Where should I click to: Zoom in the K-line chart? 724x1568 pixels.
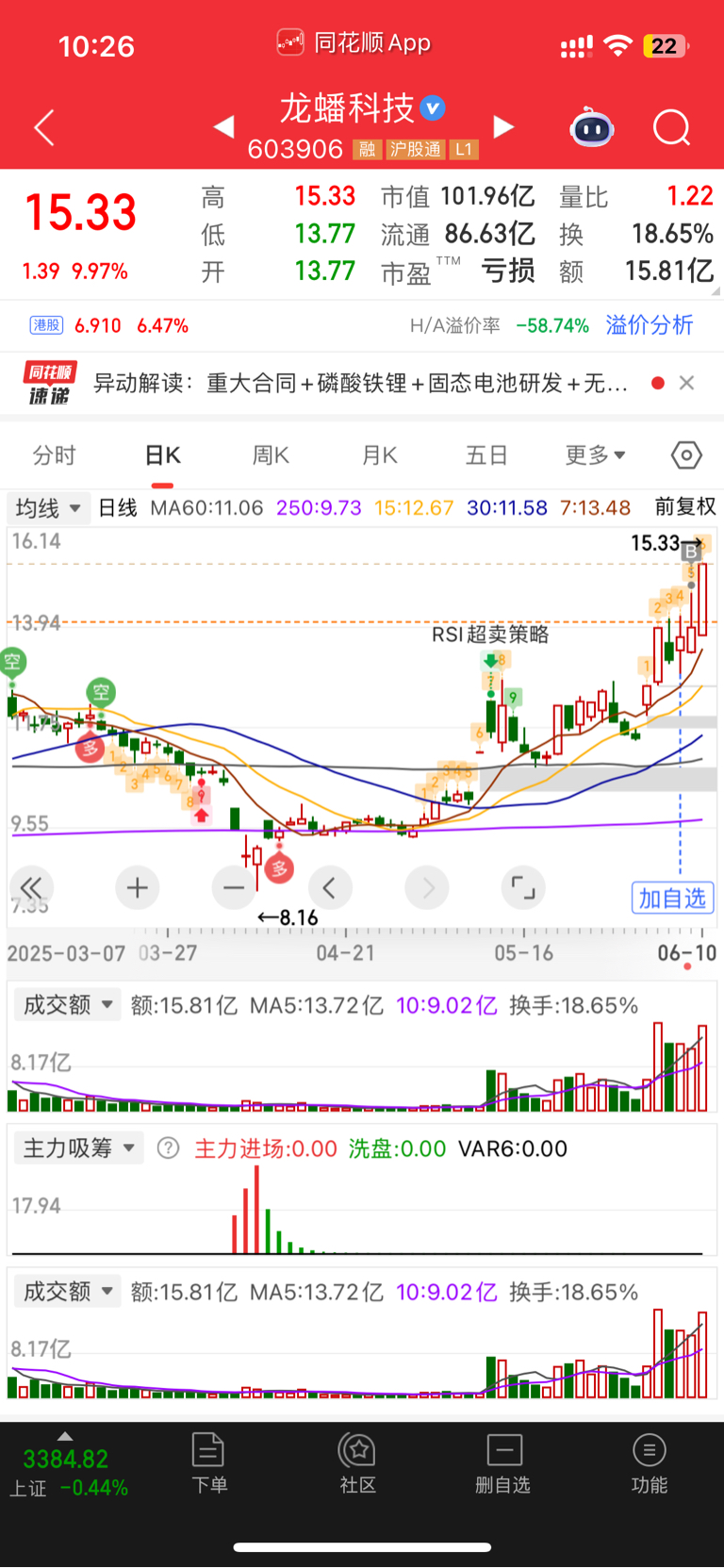coord(138,887)
